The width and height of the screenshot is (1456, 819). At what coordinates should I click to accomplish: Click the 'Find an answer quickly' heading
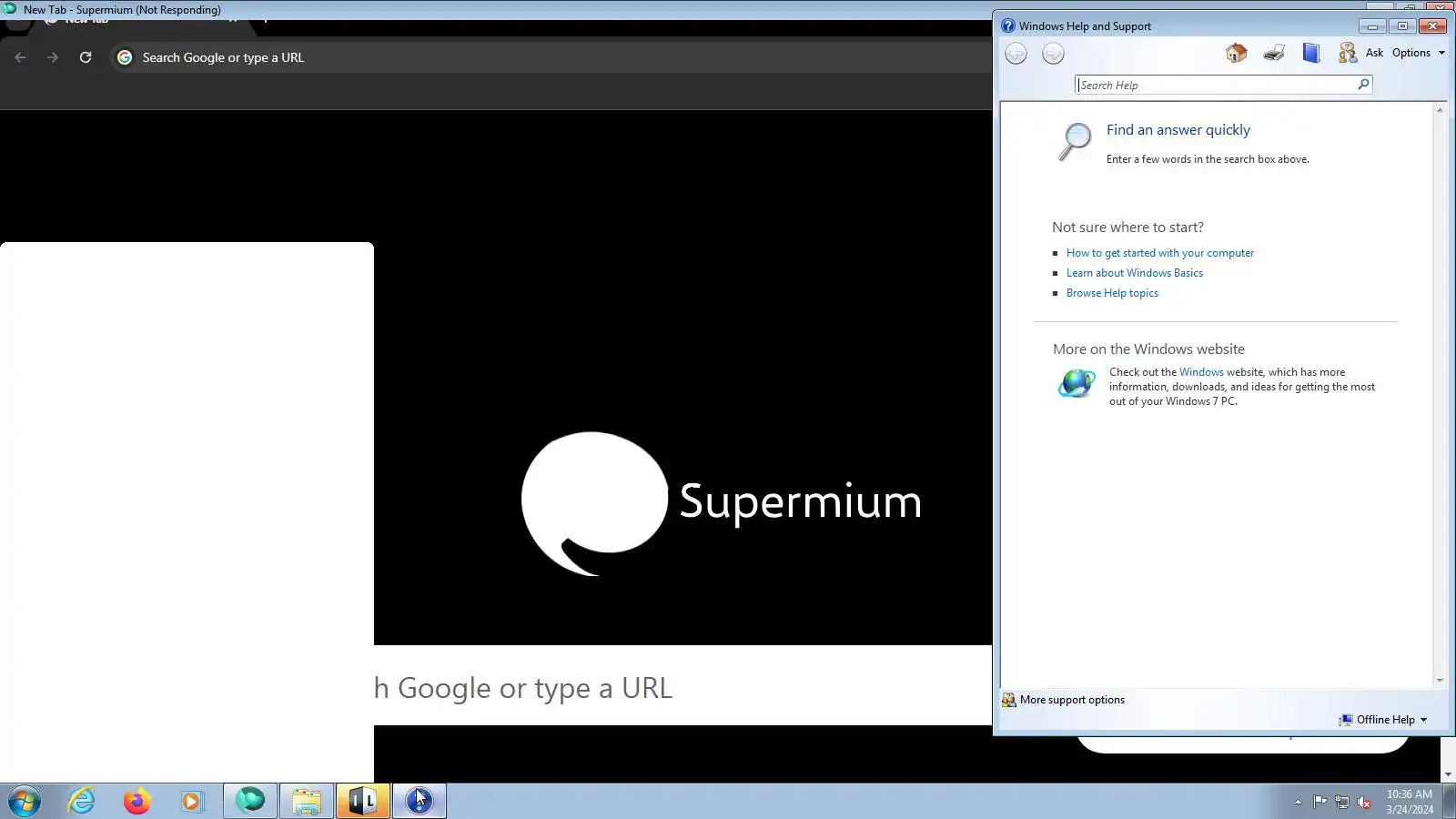[1178, 130]
